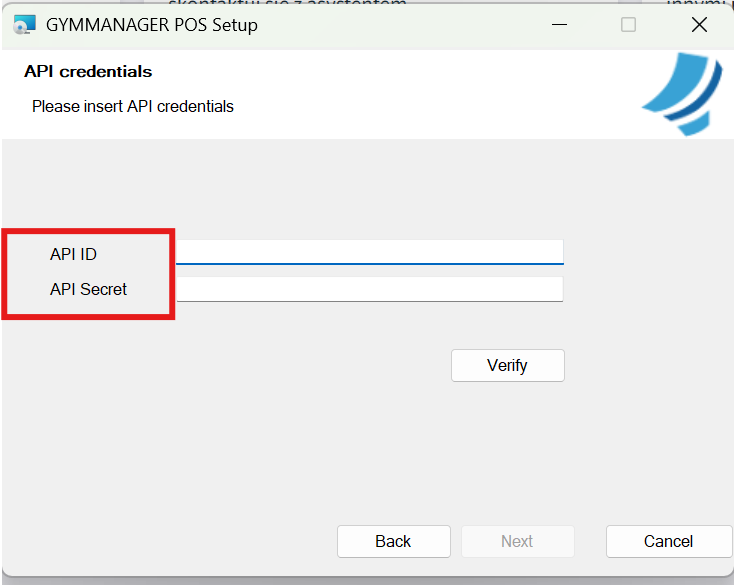Click the bold API credentials heading

[88, 72]
